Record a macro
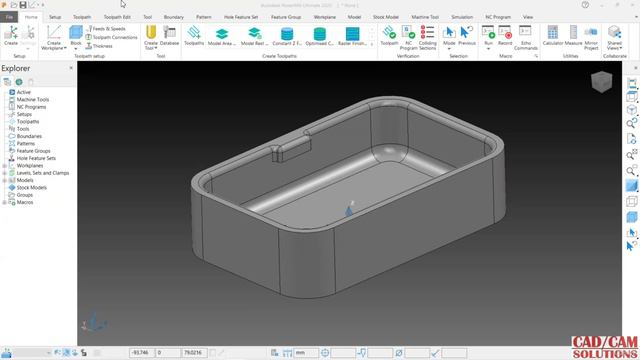This screenshot has height=360, width=640. tap(505, 35)
